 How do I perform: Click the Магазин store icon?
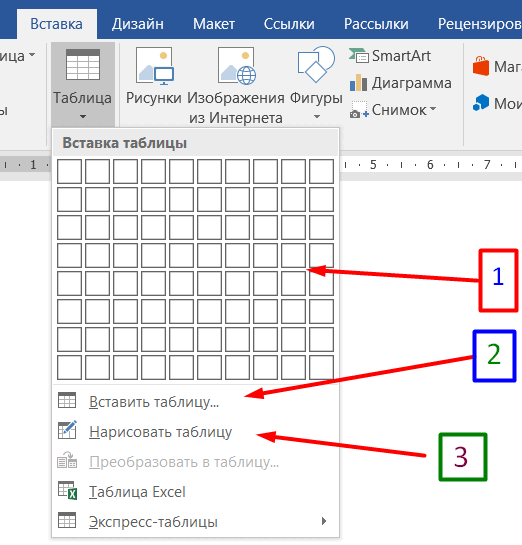(481, 66)
